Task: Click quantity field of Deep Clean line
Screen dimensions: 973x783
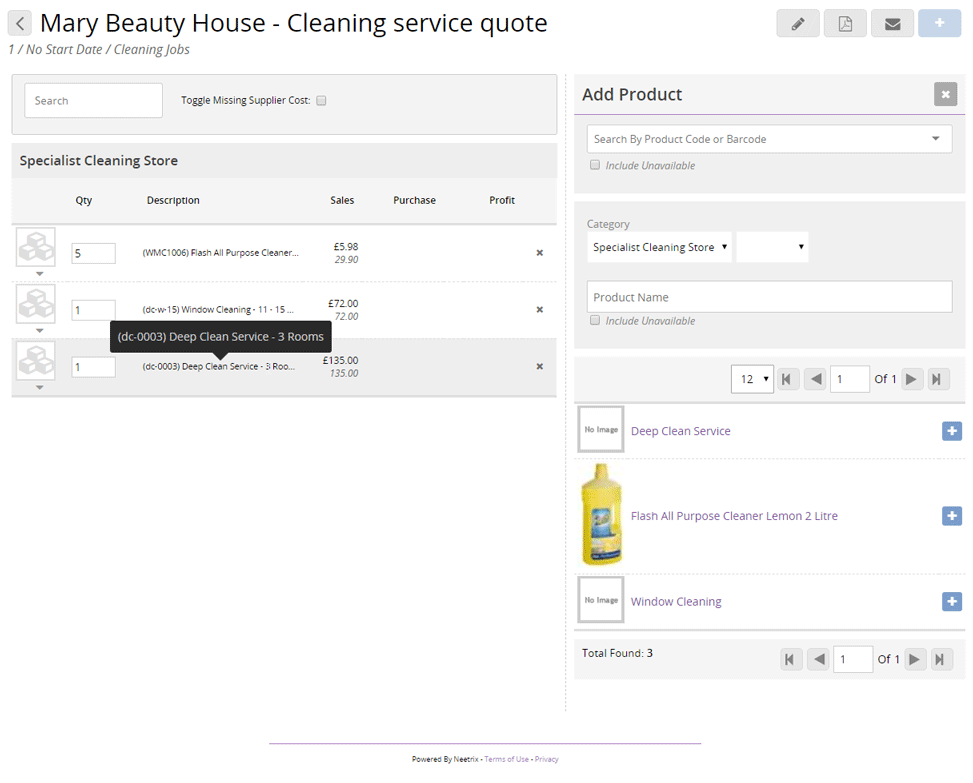Action: [93, 367]
